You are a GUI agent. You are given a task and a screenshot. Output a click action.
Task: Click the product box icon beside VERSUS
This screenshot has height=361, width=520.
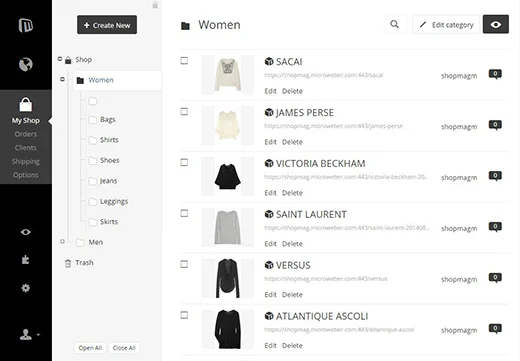click(269, 265)
